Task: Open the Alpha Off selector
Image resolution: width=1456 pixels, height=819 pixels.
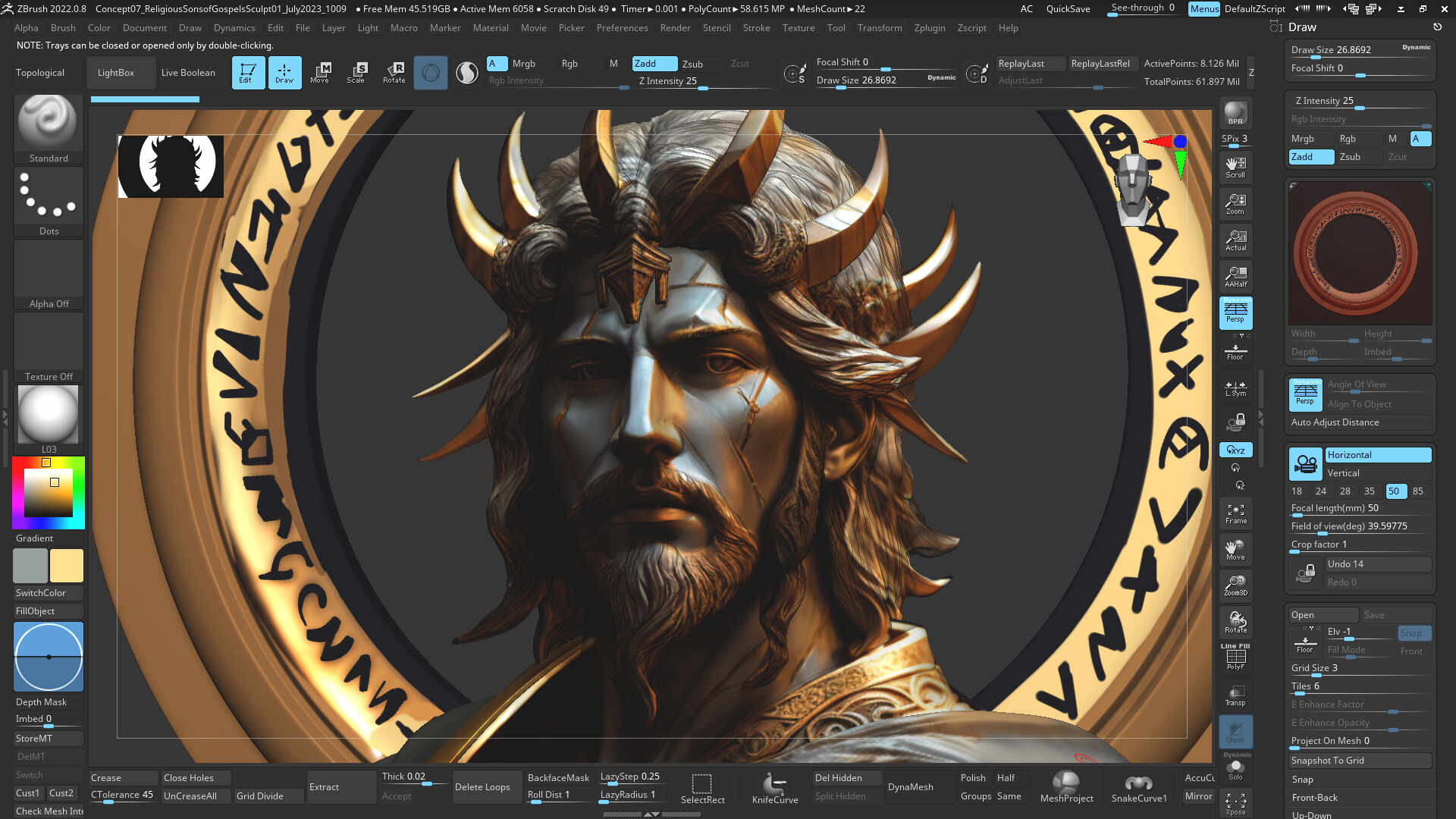Action: click(49, 275)
